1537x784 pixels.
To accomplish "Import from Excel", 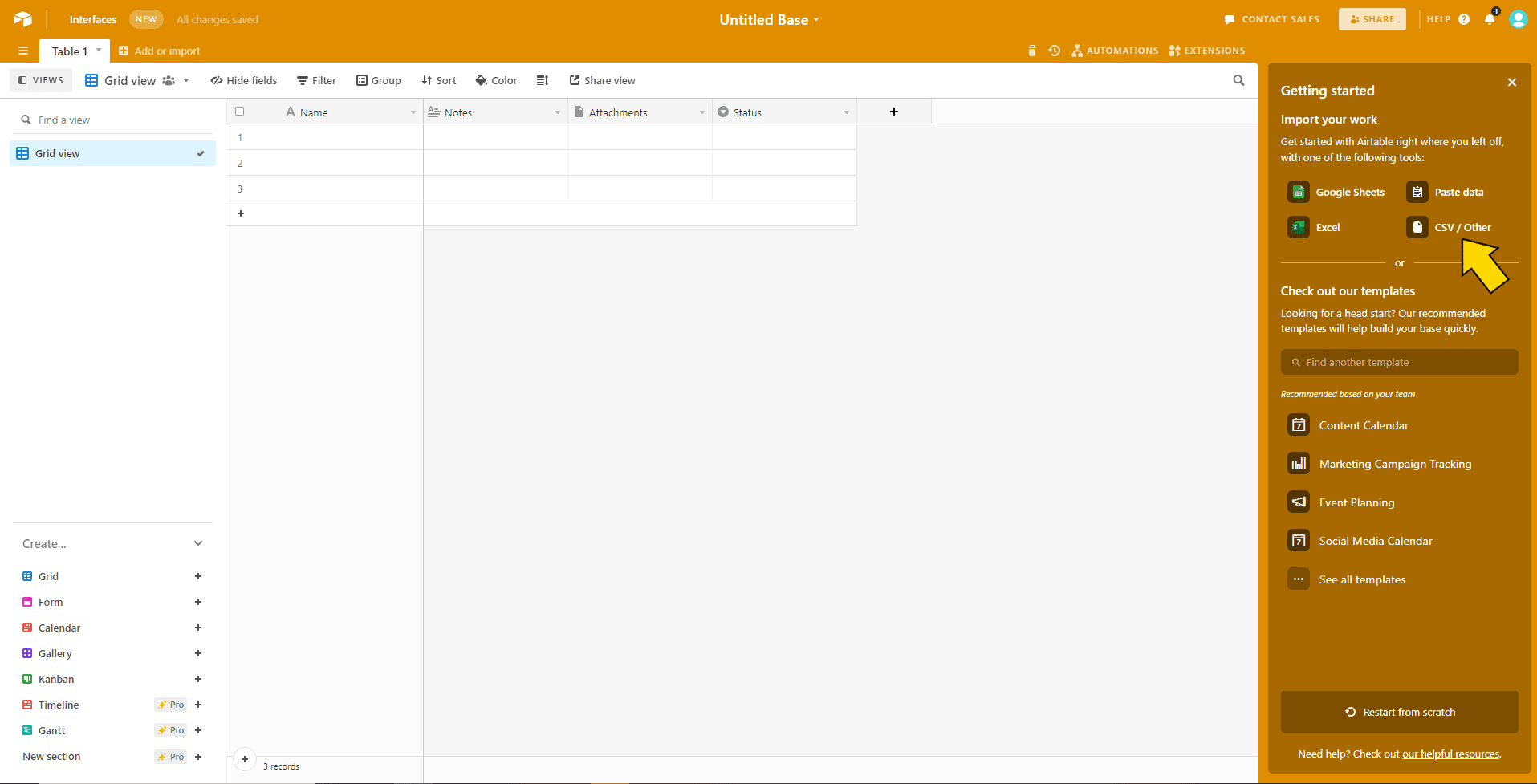I will pyautogui.click(x=1314, y=227).
